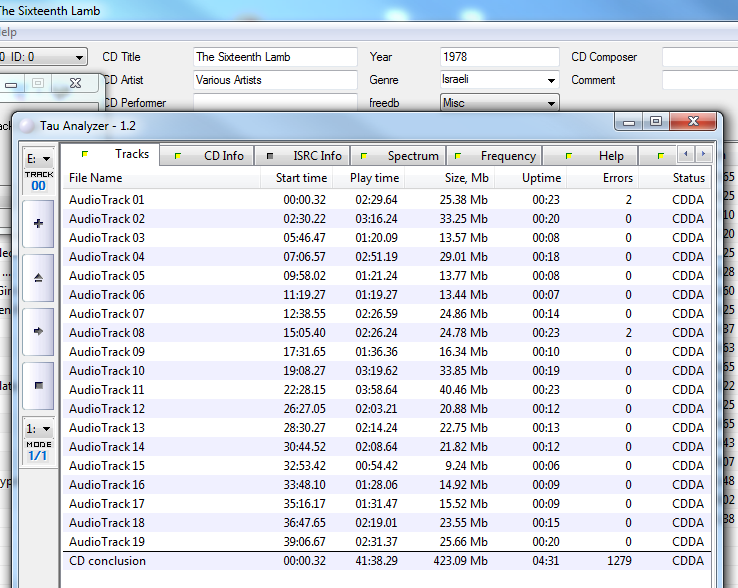Select the AudioTrack 01 row
738x588 pixels.
tap(386, 200)
